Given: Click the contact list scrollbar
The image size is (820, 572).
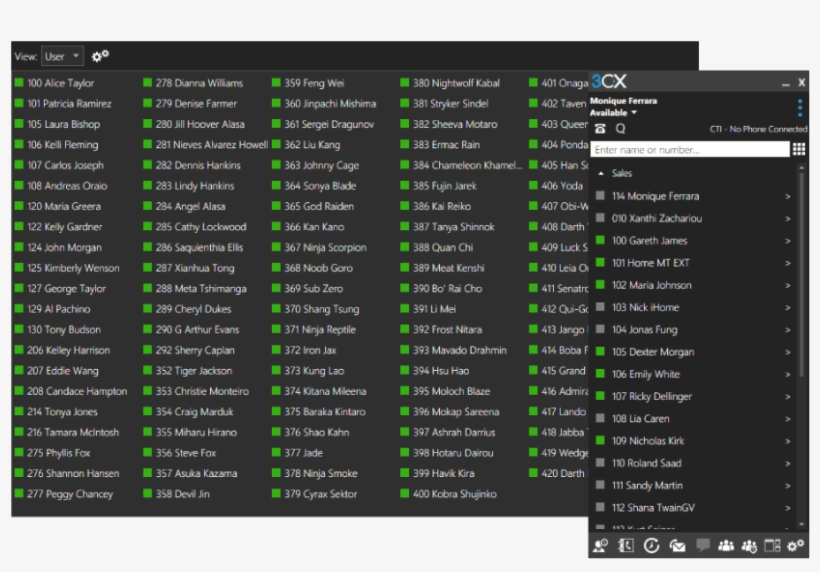Looking at the screenshot, I should click(801, 272).
